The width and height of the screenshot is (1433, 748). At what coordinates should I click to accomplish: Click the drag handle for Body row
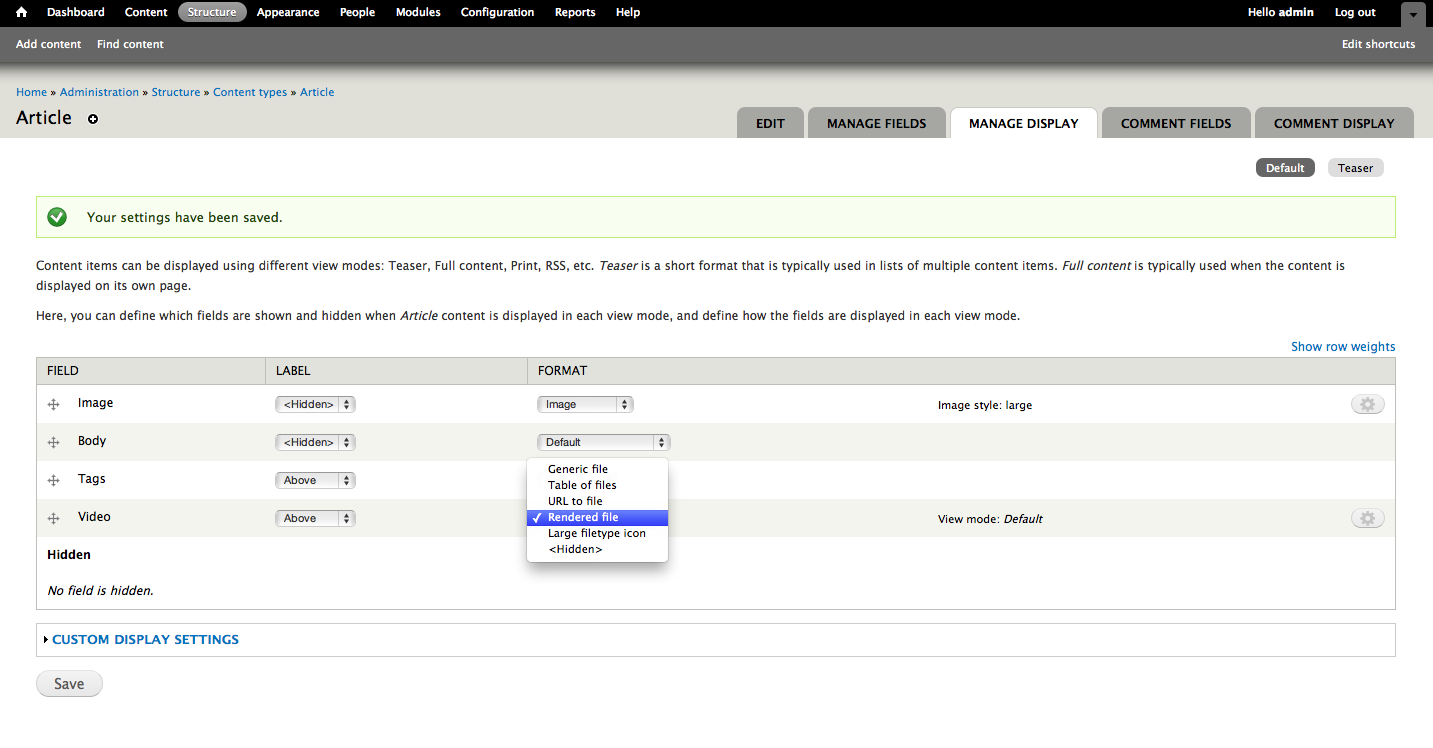54,443
